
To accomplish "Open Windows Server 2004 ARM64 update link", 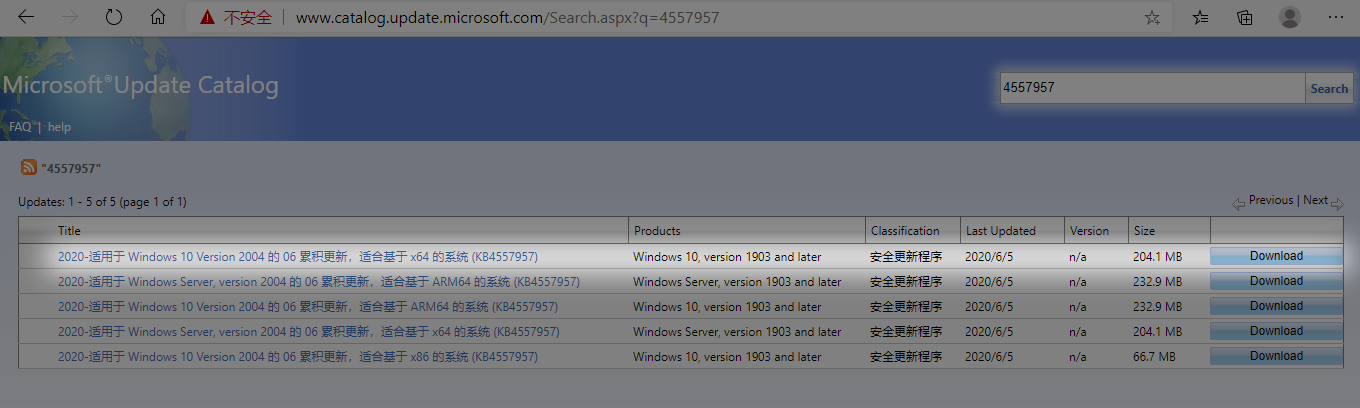I will (x=318, y=282).
